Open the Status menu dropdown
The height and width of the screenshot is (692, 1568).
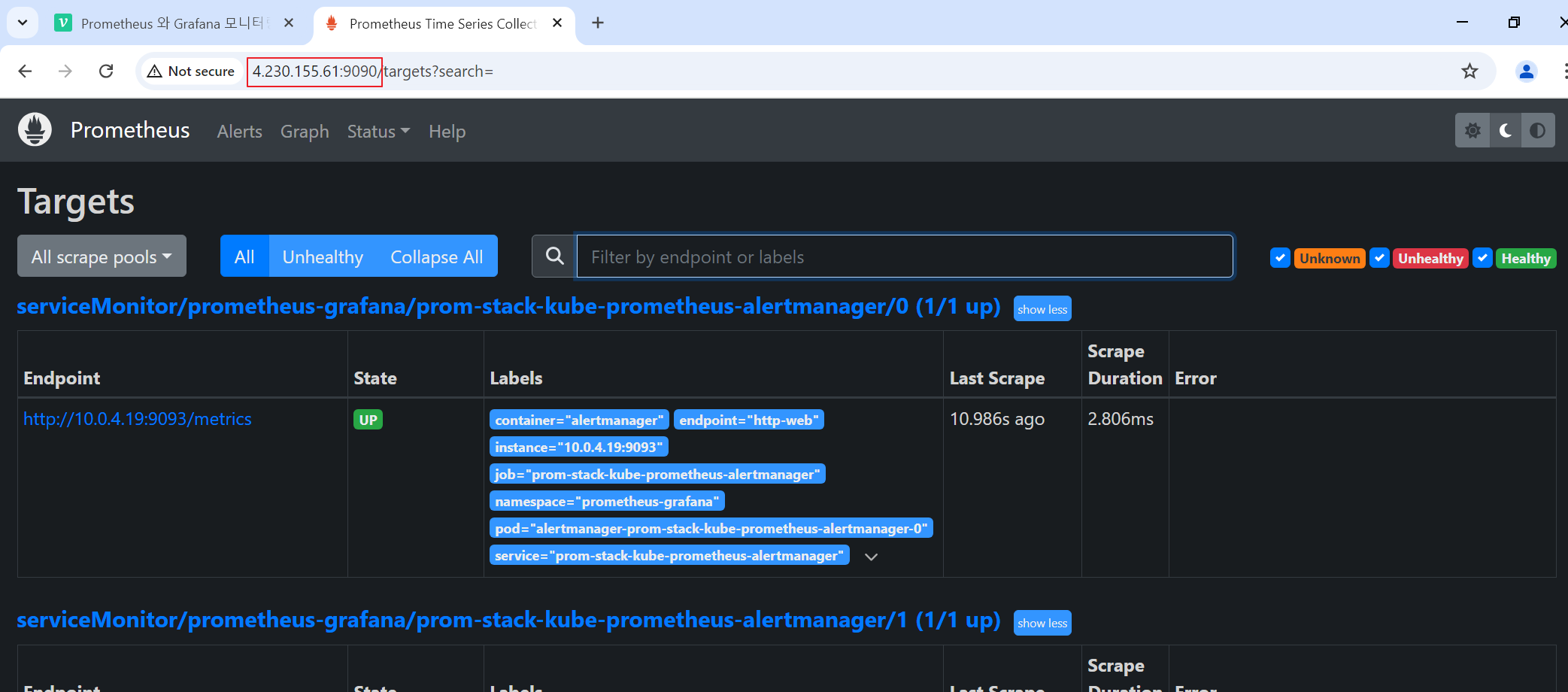point(378,132)
